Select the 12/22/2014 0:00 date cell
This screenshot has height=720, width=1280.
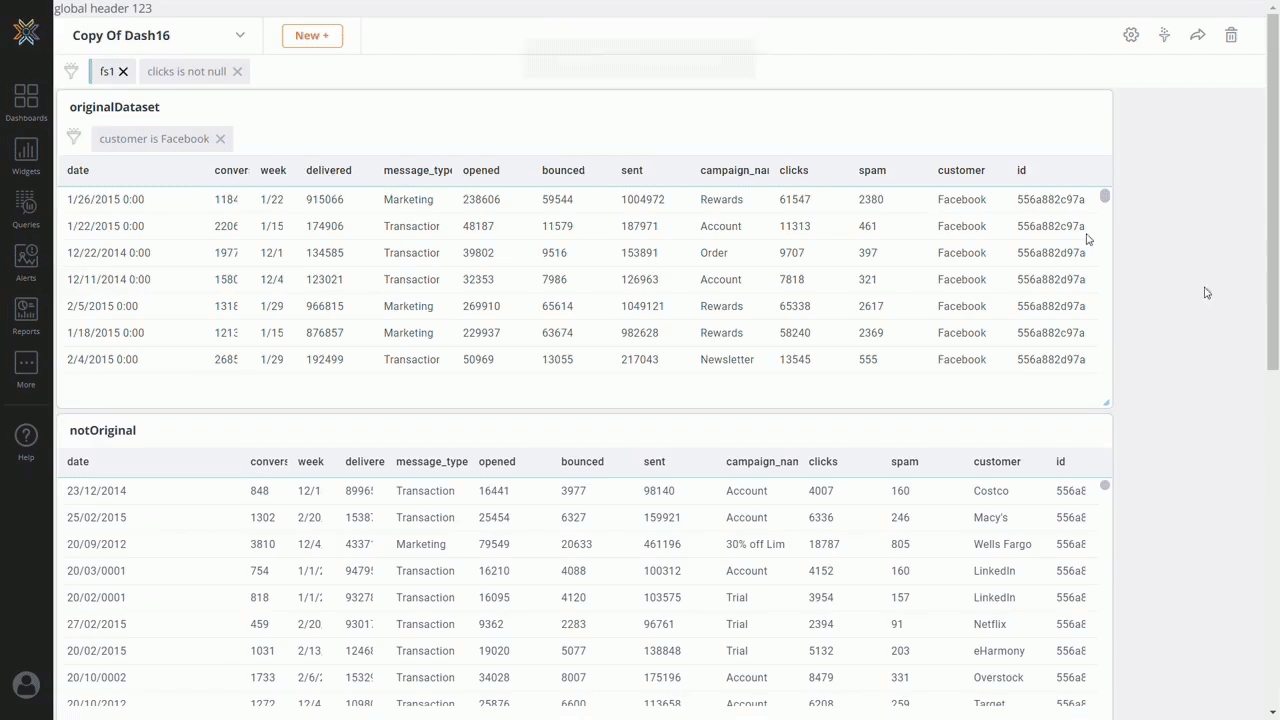(109, 253)
